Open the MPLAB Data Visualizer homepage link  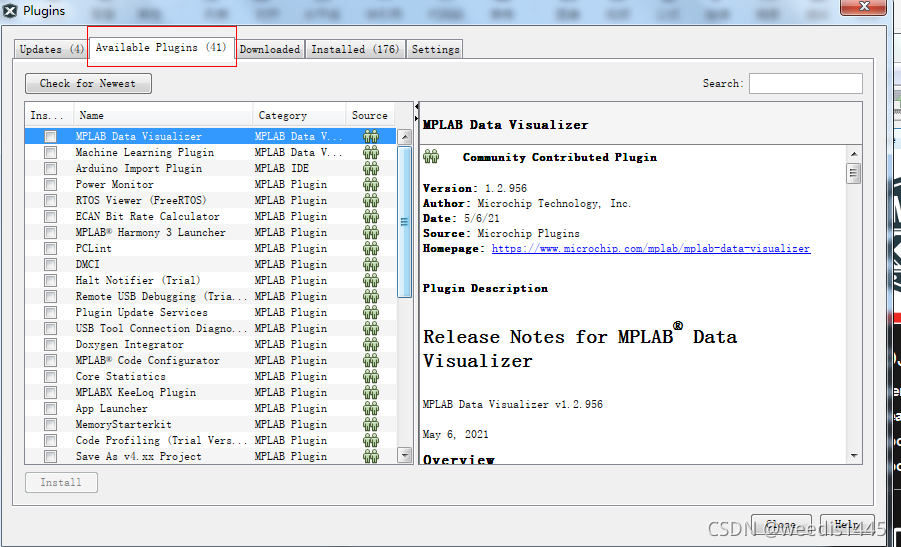click(x=651, y=249)
